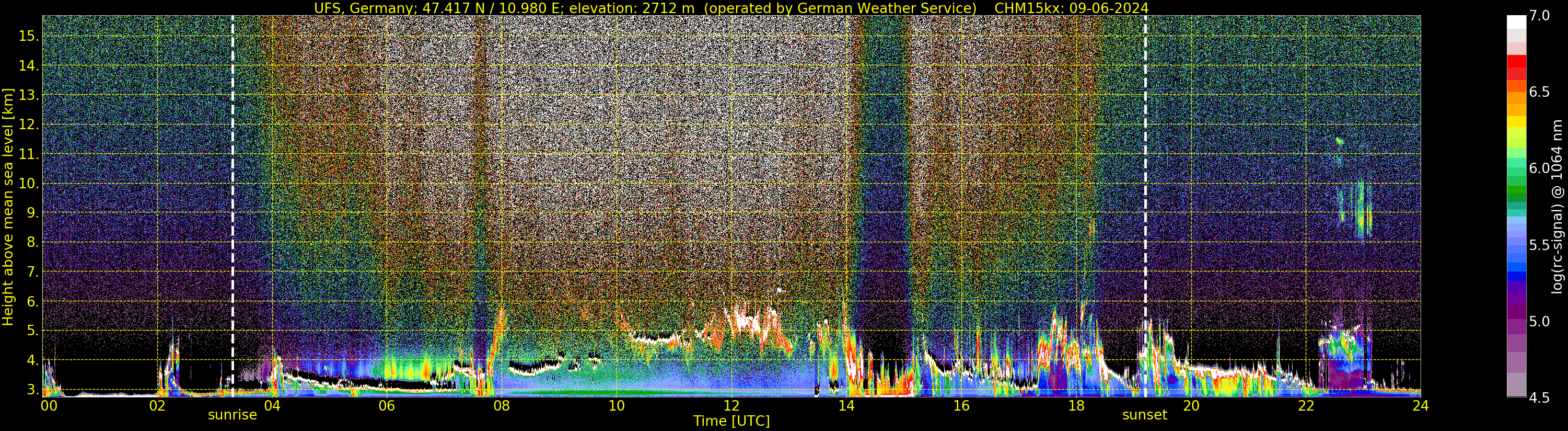Viewport: 1568px width, 431px height.
Task: Click the white segment at the colorbar top
Action: (1516, 22)
